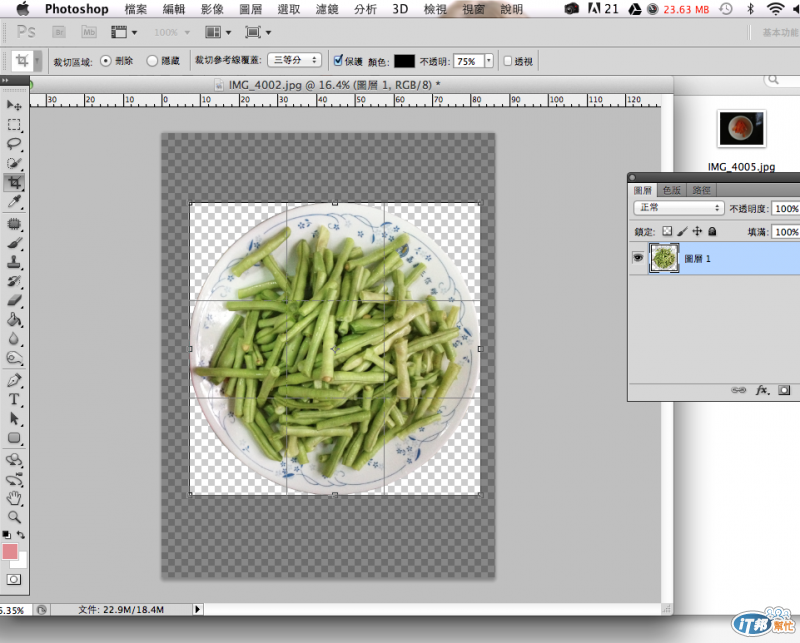Switch to the 路徑 tab
The image size is (800, 643).
[702, 190]
